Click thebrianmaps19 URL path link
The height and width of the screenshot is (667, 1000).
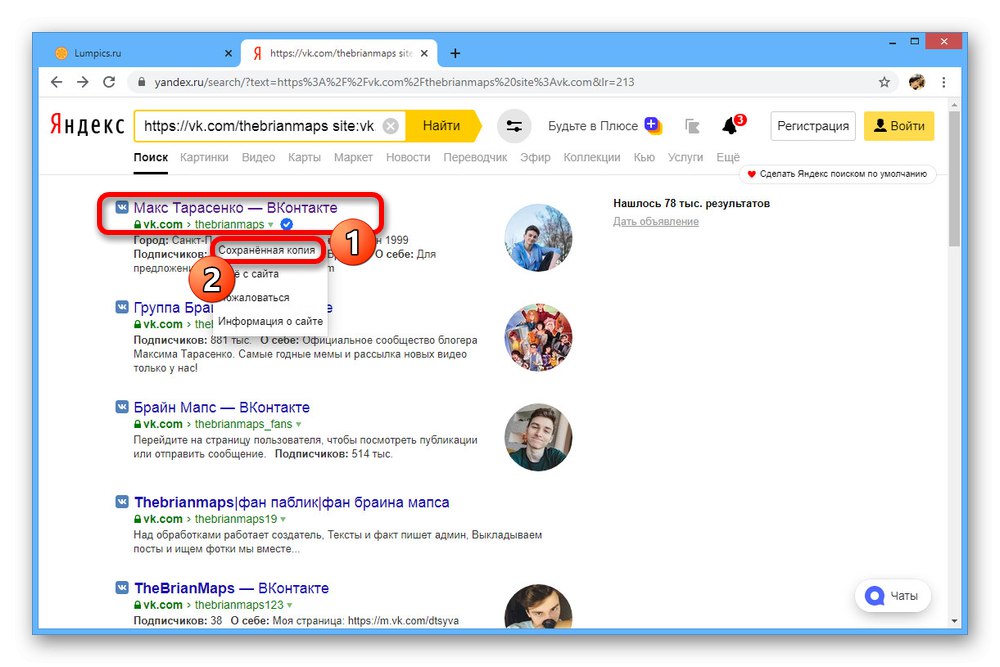pyautogui.click(x=236, y=520)
